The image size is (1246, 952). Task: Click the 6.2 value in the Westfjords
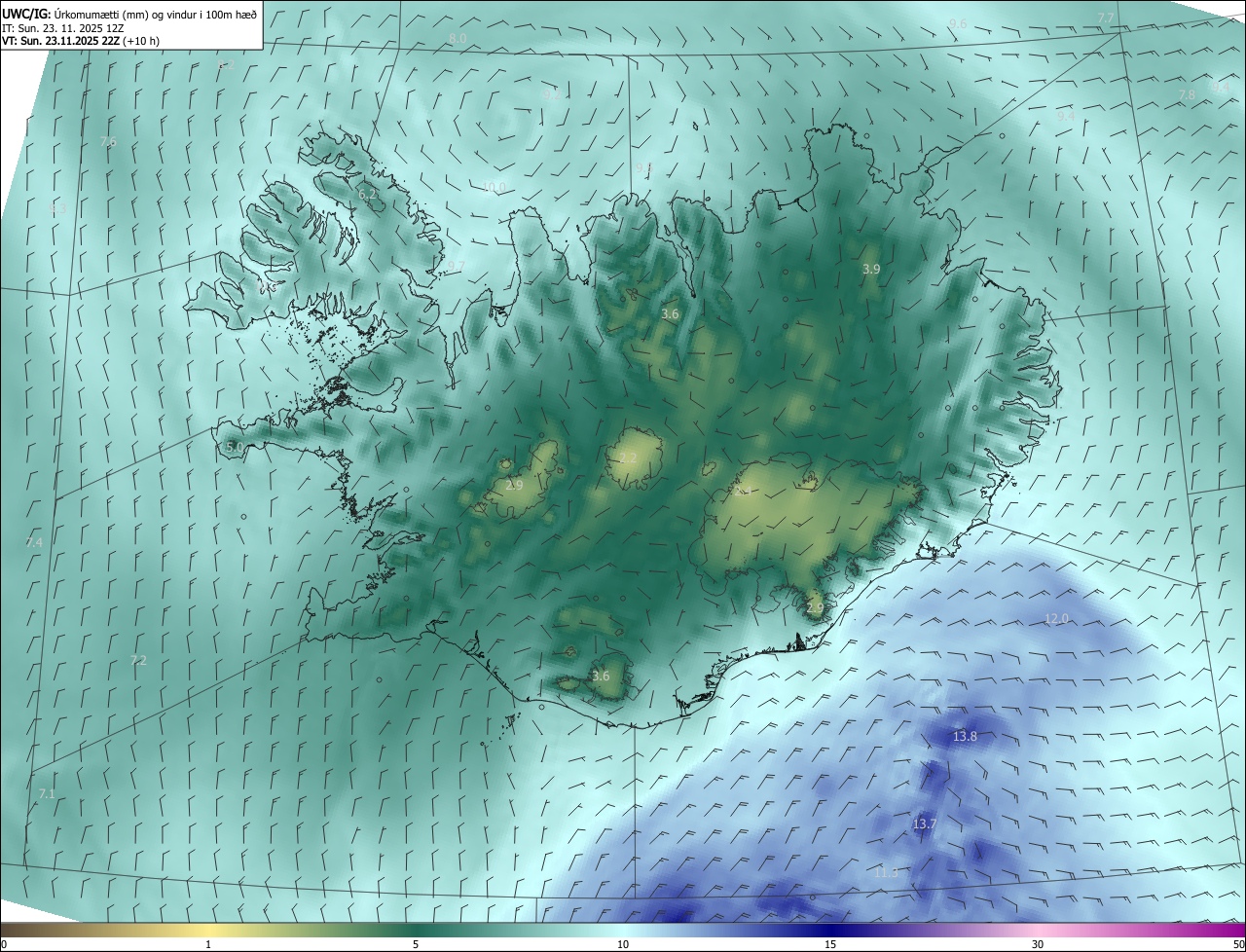point(367,195)
